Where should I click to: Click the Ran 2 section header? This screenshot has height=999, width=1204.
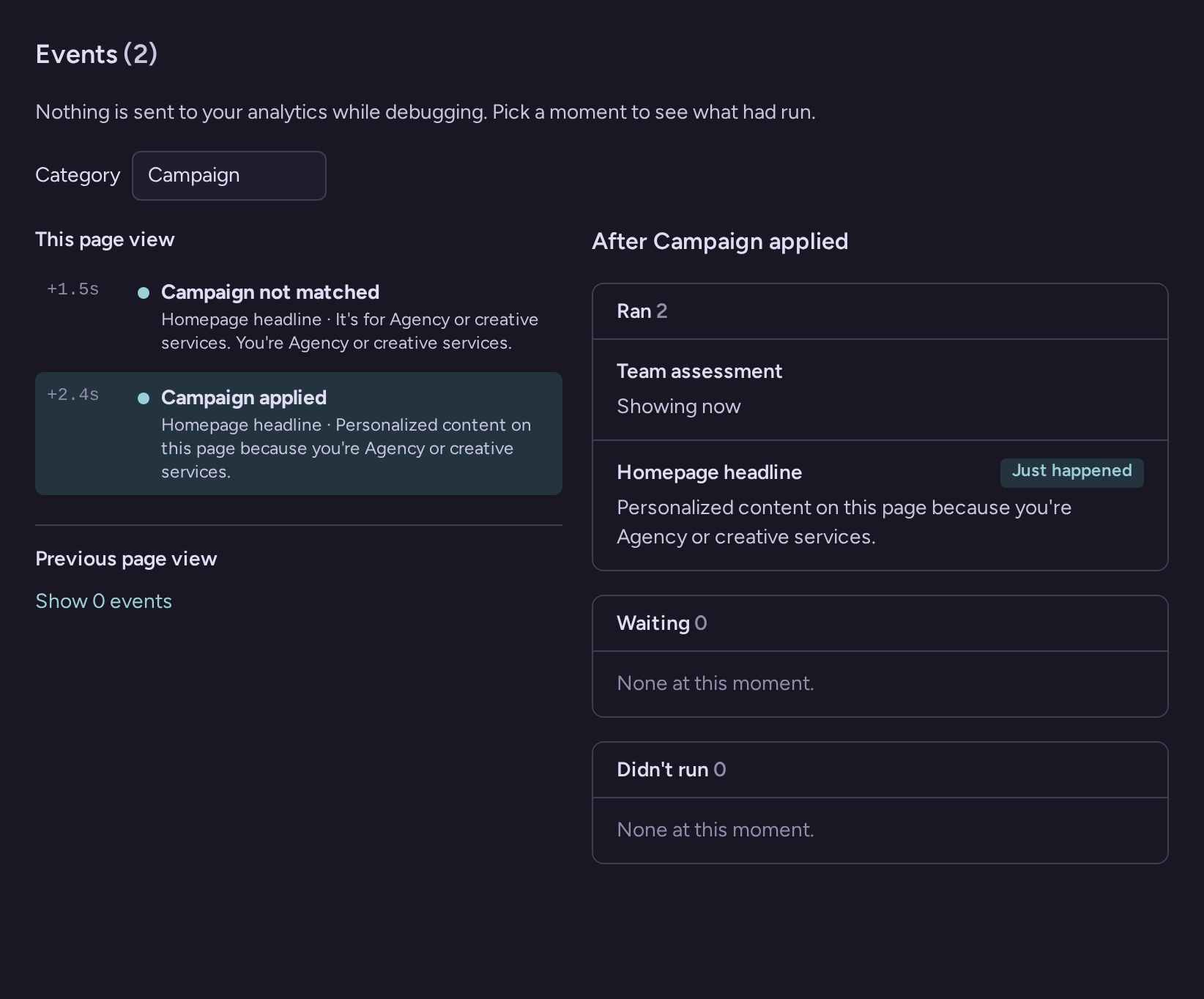tap(880, 311)
